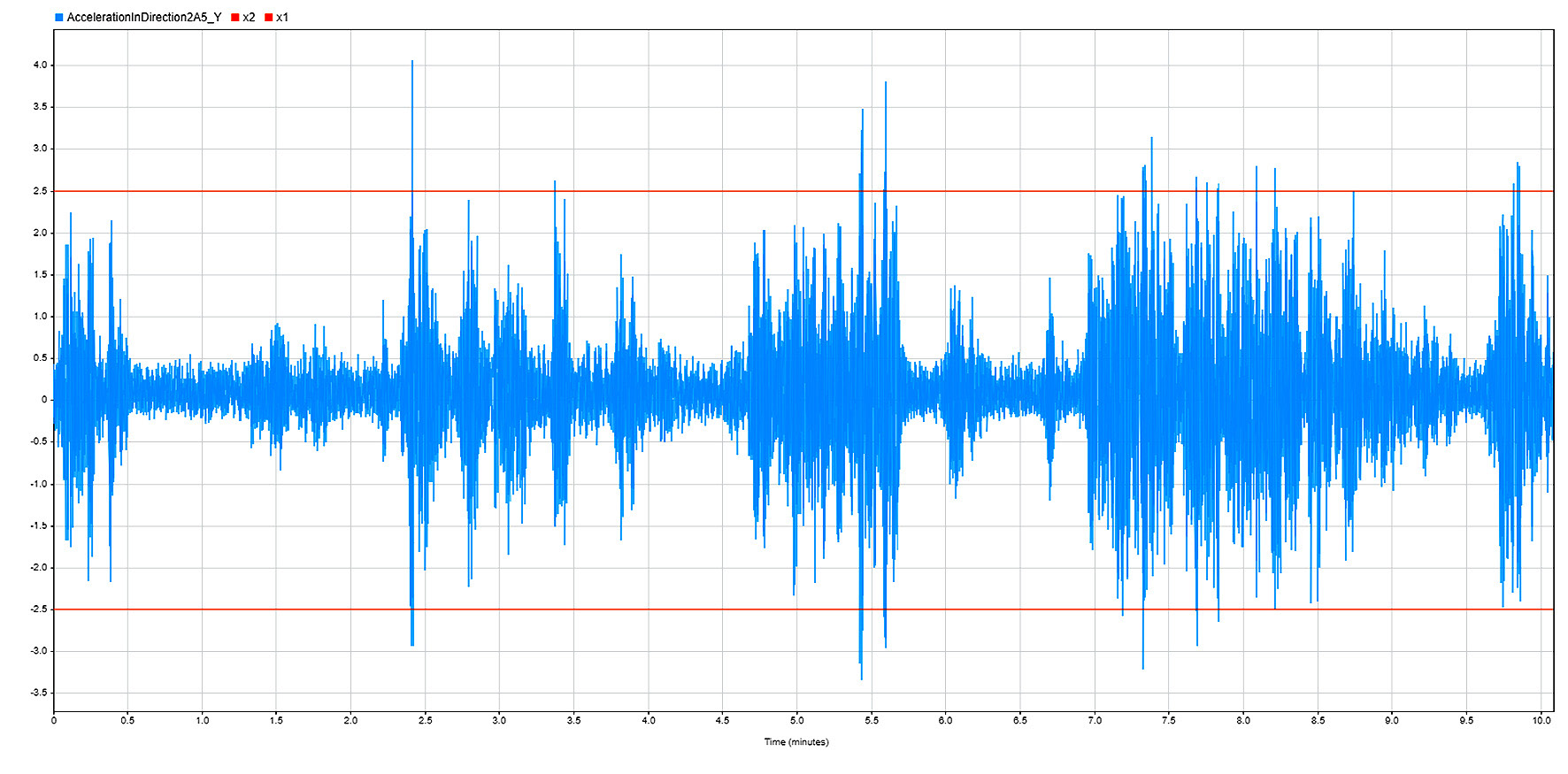Click the 0 label on vertical axis
This screenshot has height=774, width=1568.
click(x=44, y=400)
